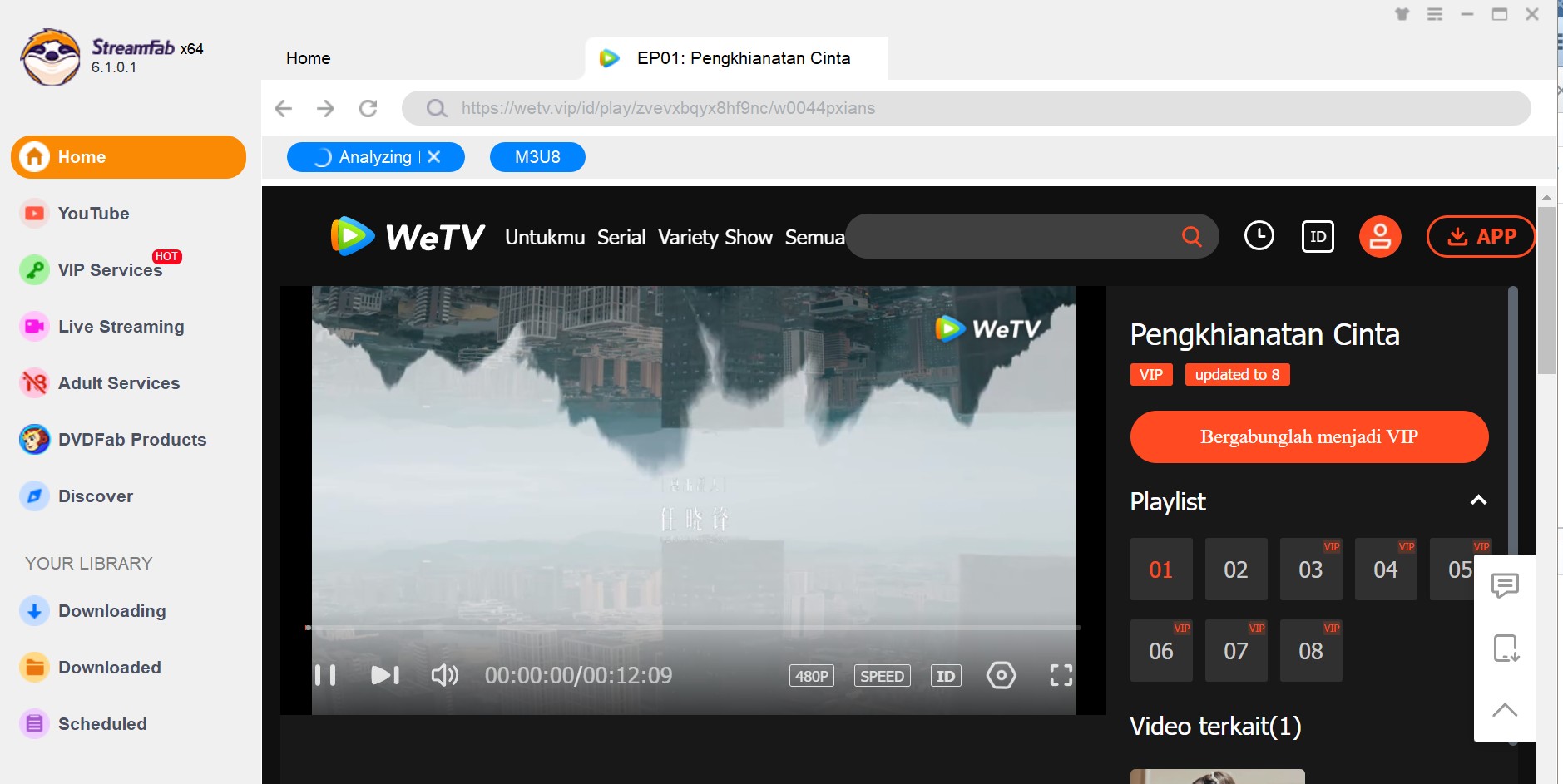Viewport: 1563px width, 784px height.
Task: Click the VIP badge under the title
Action: [1151, 375]
